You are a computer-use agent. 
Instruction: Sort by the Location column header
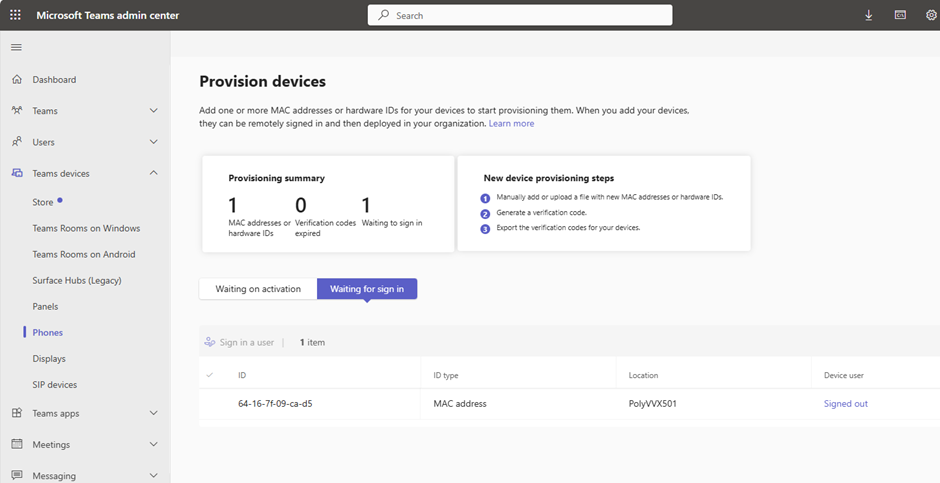tap(643, 375)
